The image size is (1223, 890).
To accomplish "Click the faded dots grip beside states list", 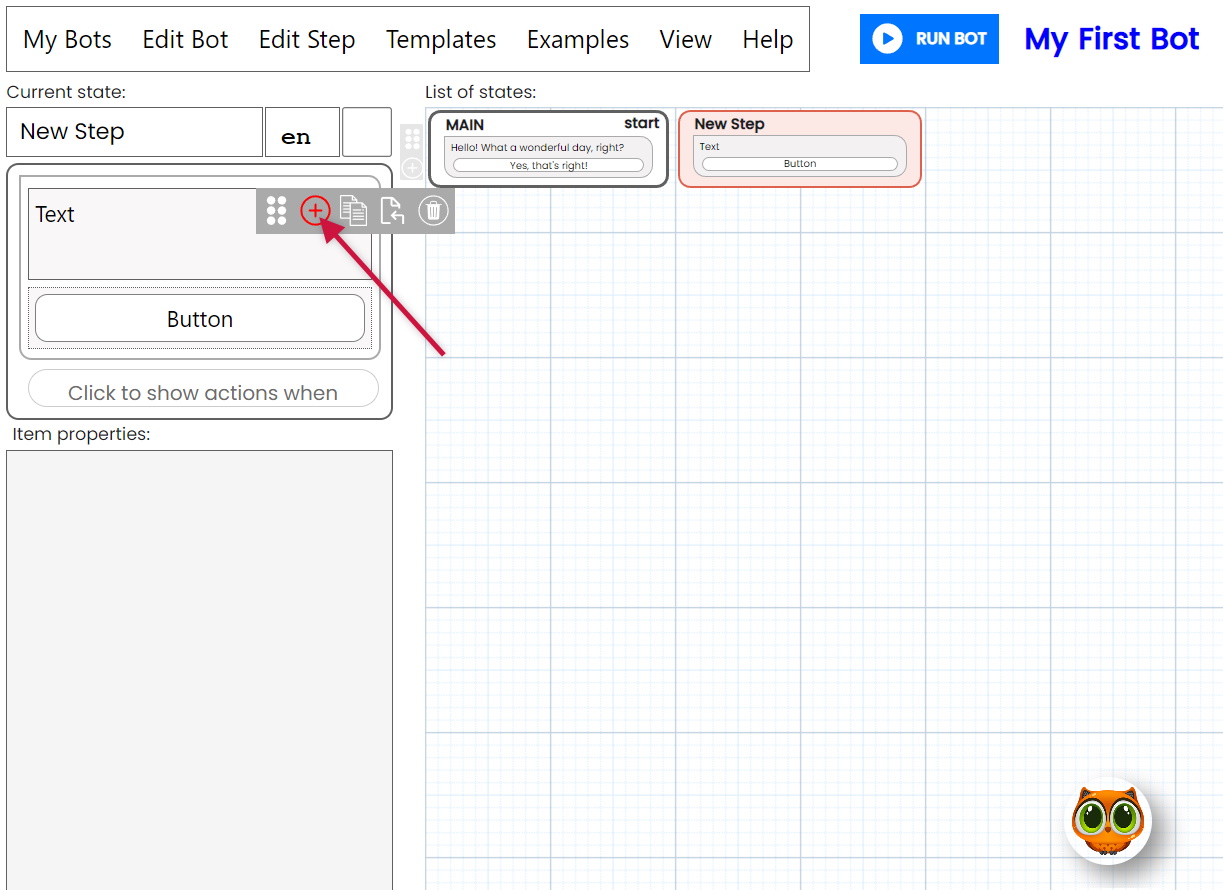I will [412, 139].
